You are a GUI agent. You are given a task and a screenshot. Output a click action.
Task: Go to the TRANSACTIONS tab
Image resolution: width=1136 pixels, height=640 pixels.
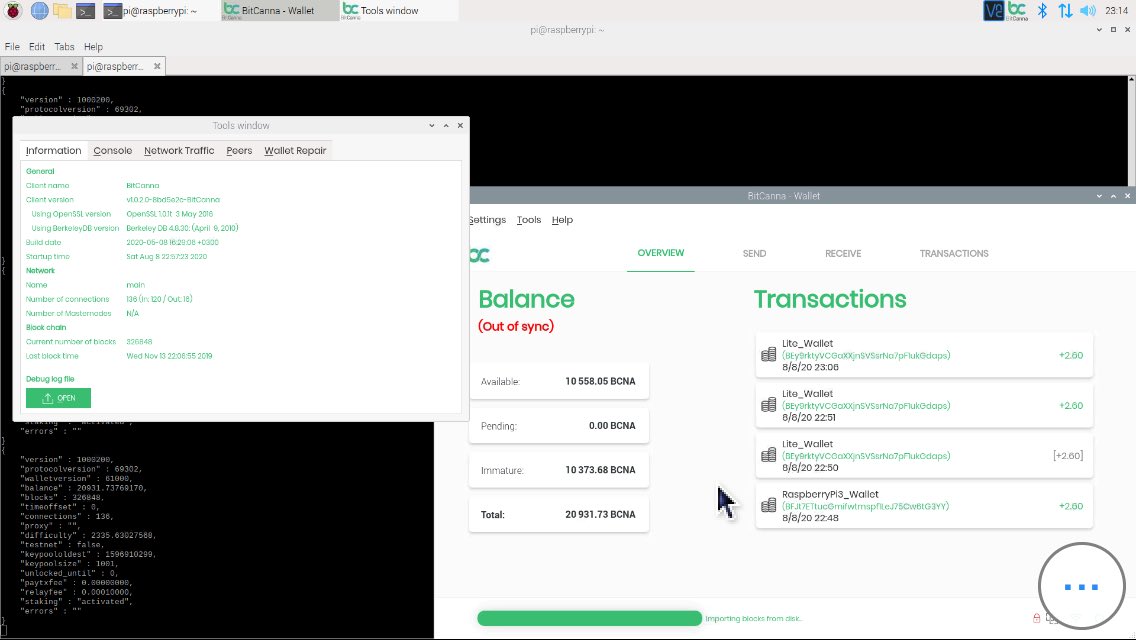tap(954, 254)
